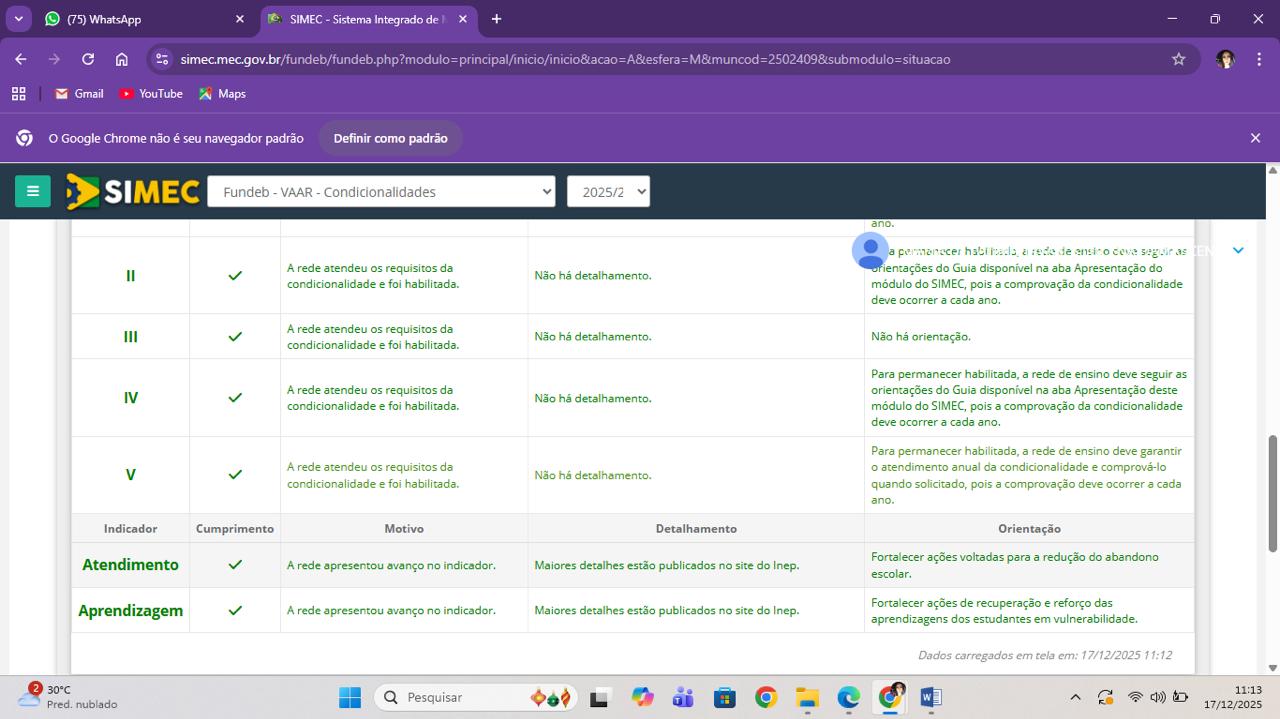Screen dimensions: 1280x719
Task: Show hidden system tray icons
Action: (x=1075, y=697)
